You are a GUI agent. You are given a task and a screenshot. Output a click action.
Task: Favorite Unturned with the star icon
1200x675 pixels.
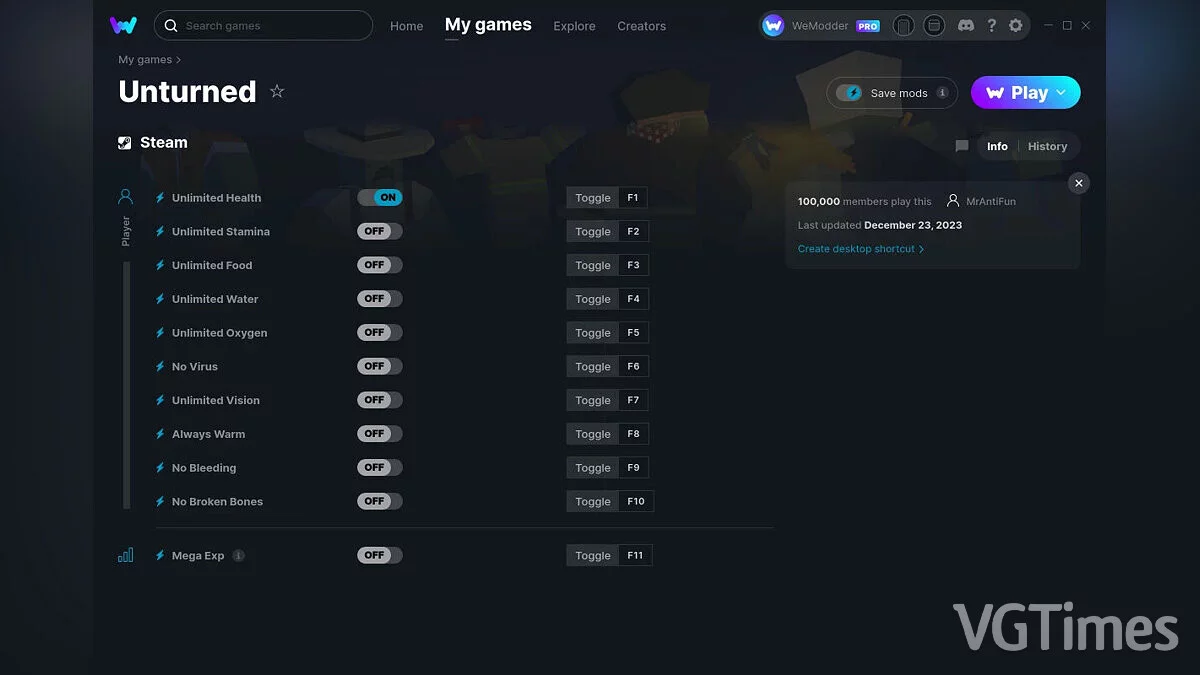(277, 91)
